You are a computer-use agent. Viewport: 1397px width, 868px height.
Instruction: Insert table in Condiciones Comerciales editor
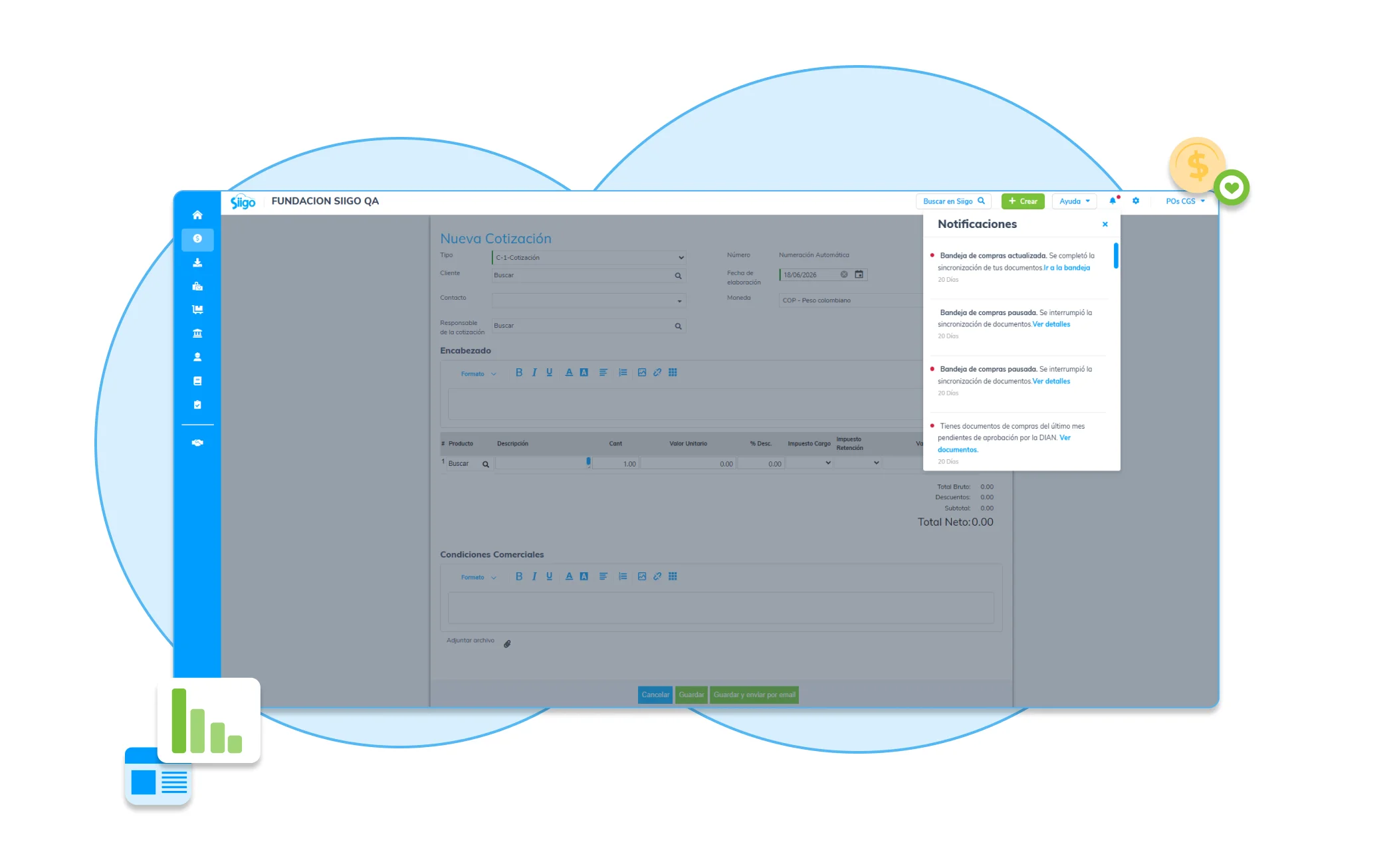[x=673, y=576]
